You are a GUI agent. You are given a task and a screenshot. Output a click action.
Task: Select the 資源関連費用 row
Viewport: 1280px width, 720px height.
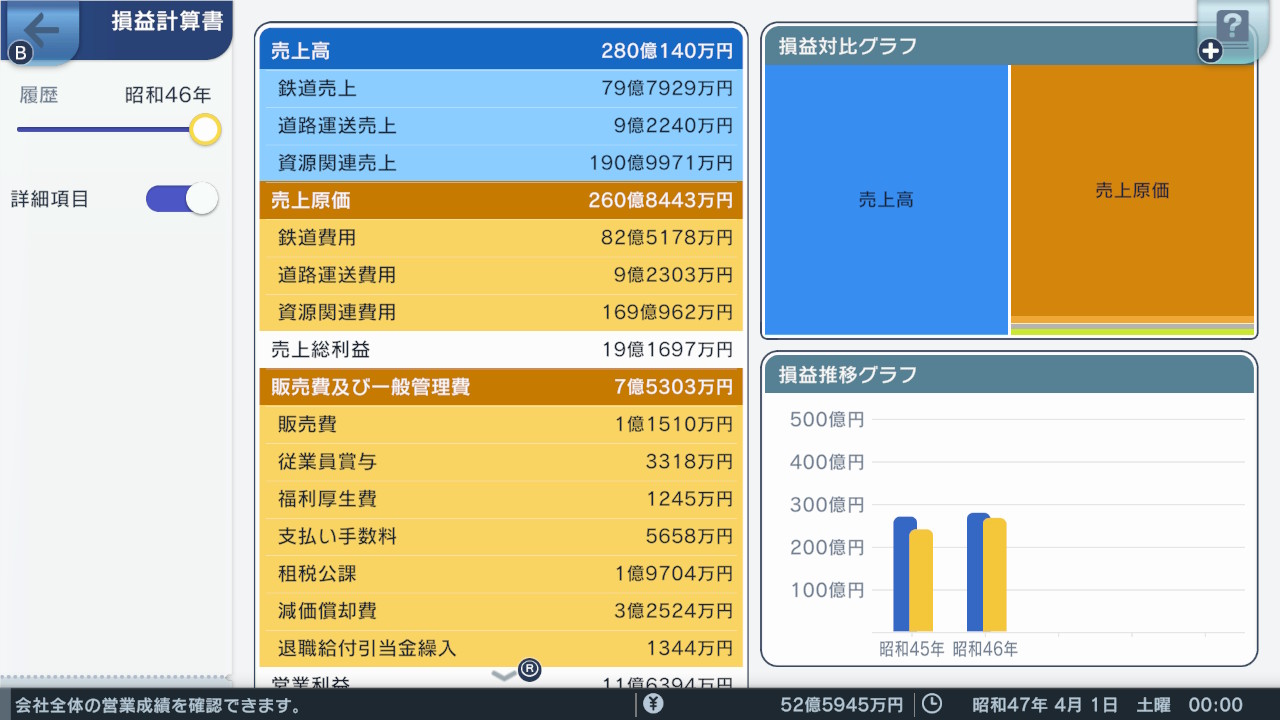point(501,312)
